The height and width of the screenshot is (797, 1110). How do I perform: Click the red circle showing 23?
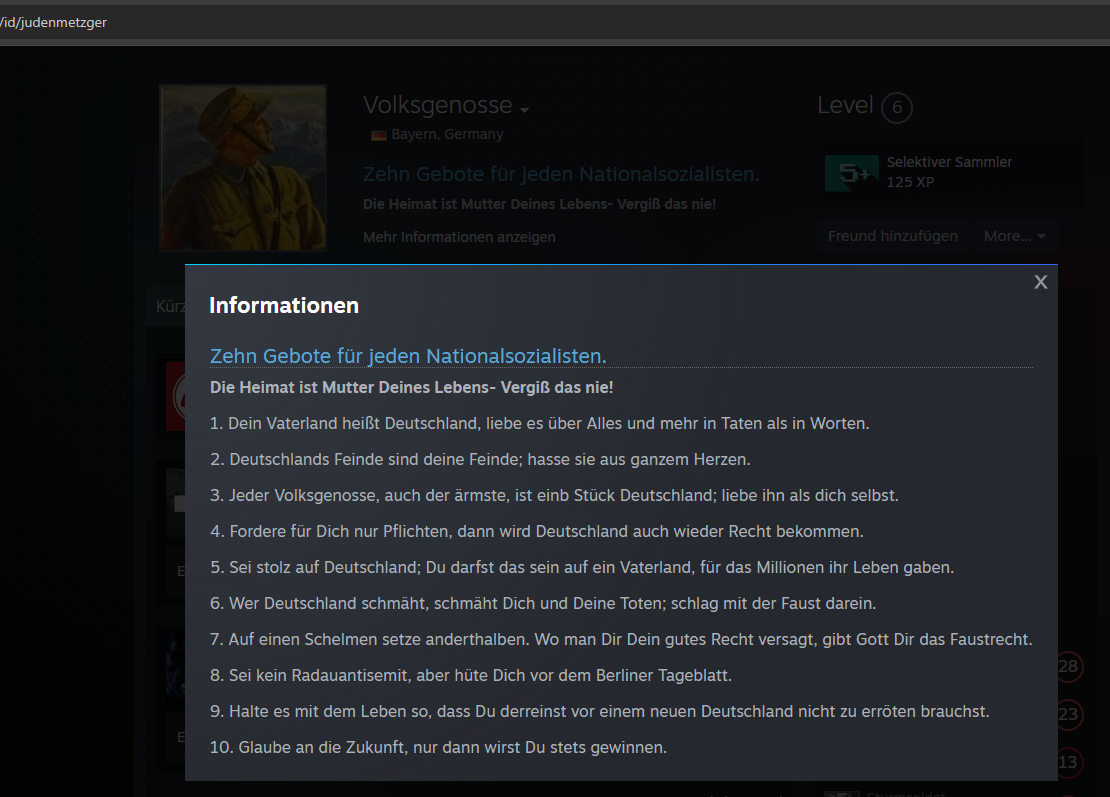[1068, 714]
